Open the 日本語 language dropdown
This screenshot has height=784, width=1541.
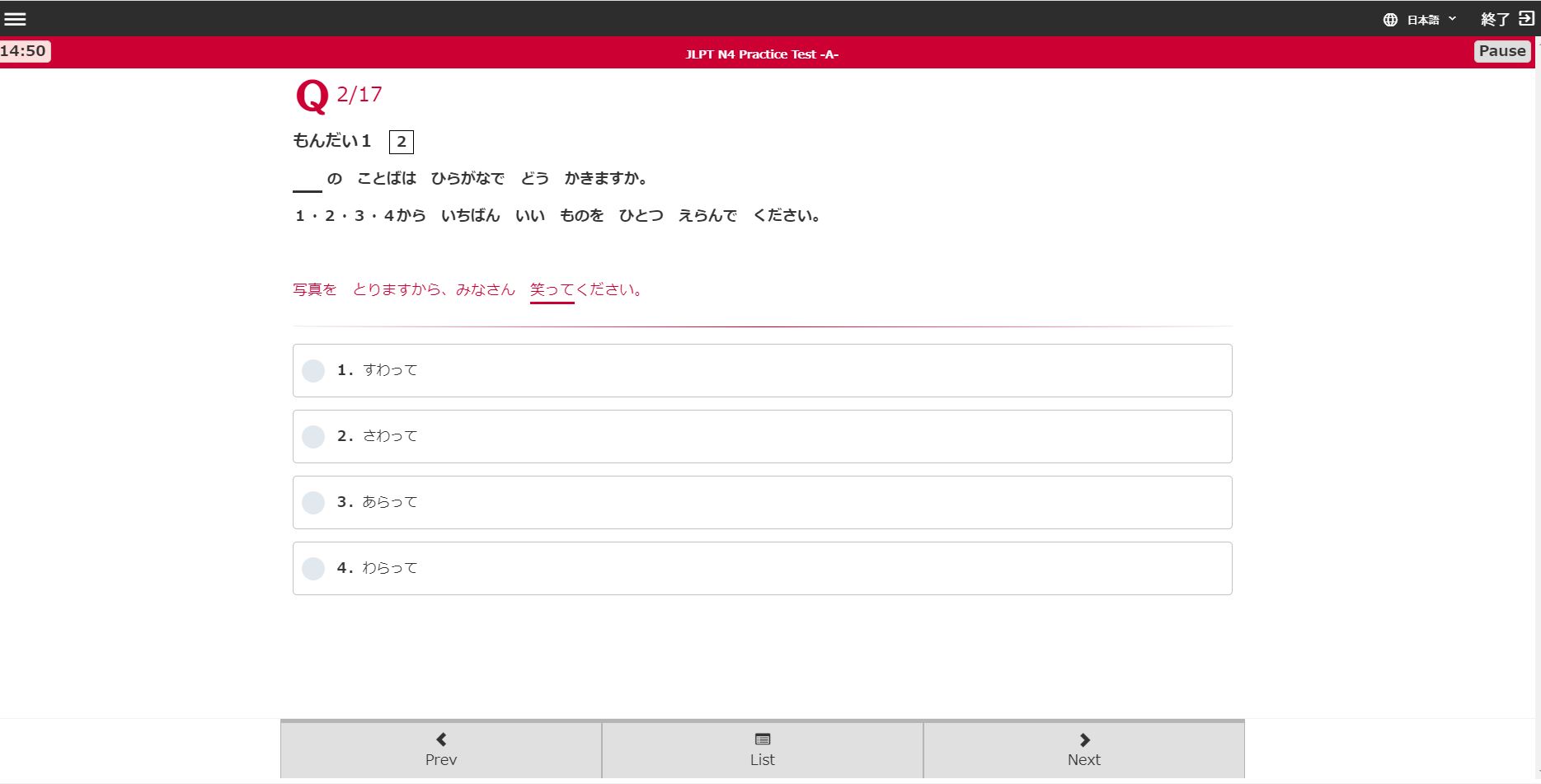pos(1431,20)
